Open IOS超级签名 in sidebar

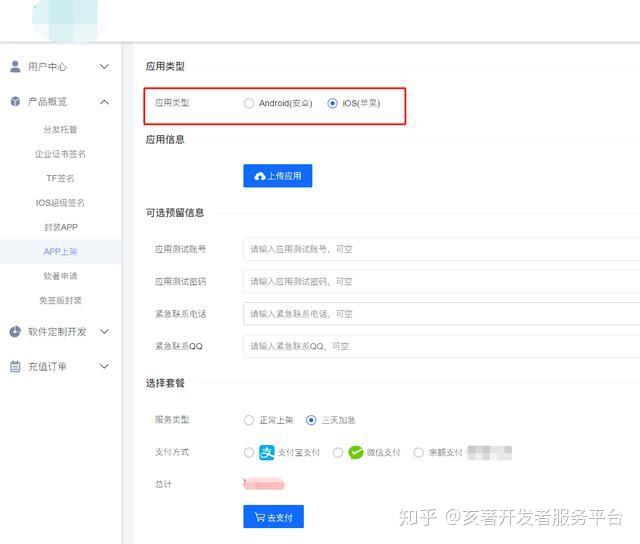pyautogui.click(x=60, y=203)
